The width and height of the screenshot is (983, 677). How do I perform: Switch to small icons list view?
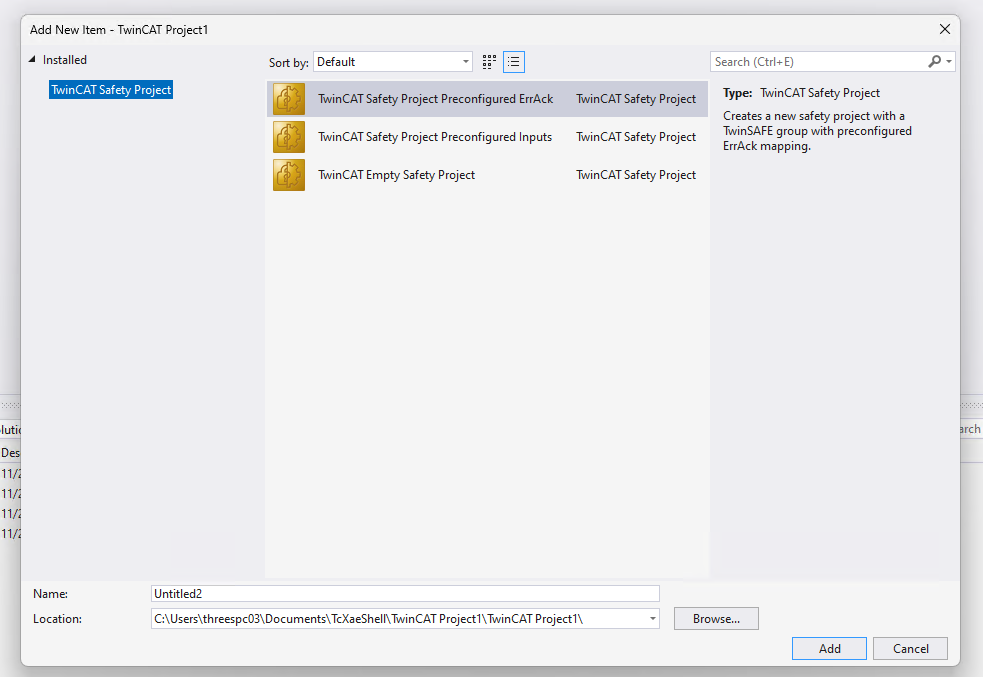click(x=513, y=62)
